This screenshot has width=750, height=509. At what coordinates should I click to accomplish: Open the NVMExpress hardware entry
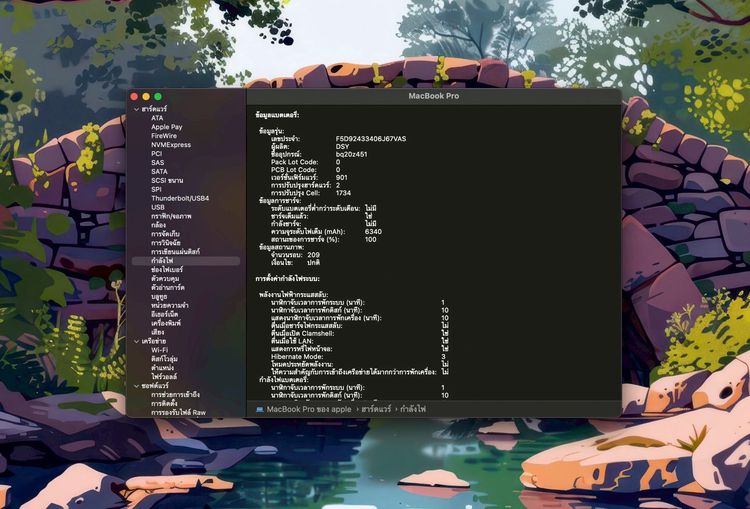click(x=171, y=144)
